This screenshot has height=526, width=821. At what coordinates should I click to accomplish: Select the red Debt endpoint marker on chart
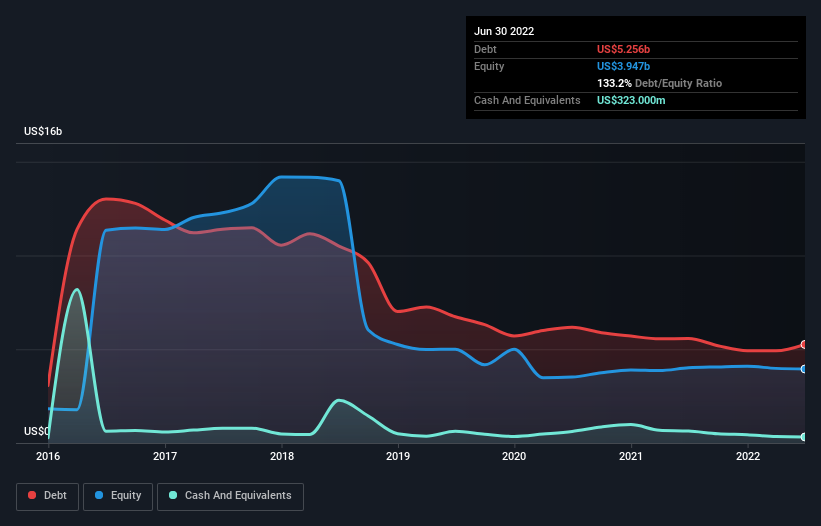804,344
